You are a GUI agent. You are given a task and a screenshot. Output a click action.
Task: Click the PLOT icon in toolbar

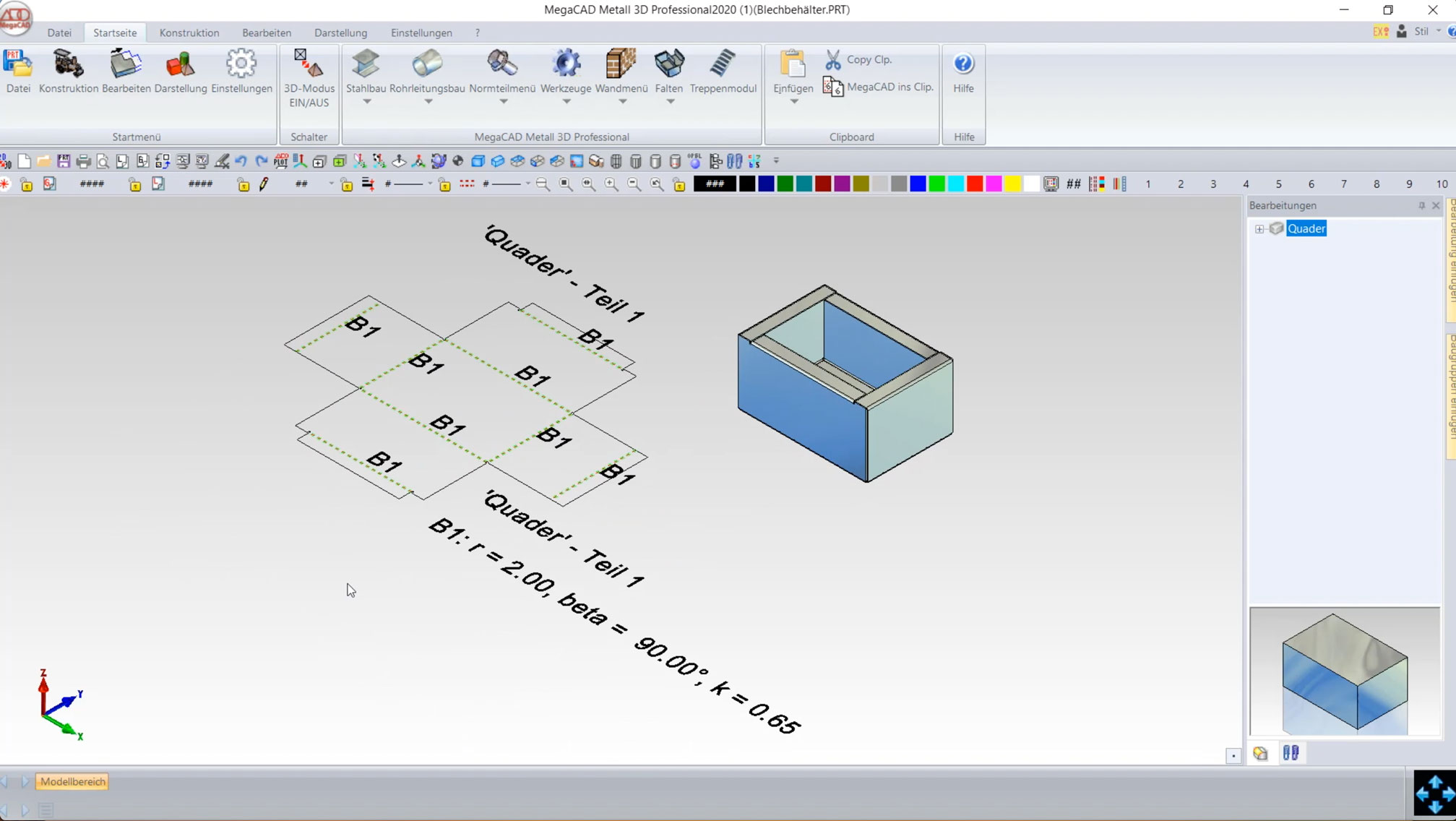click(280, 161)
